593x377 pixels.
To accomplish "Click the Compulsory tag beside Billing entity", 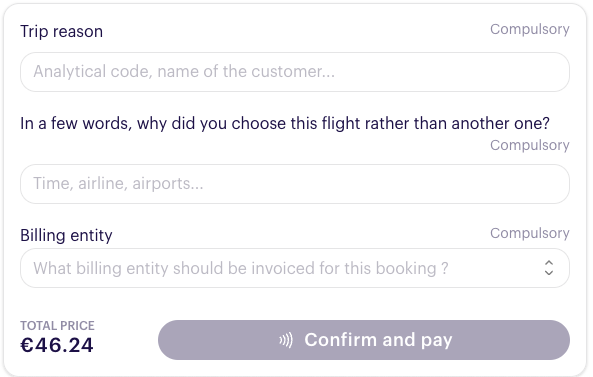I will [530, 234].
